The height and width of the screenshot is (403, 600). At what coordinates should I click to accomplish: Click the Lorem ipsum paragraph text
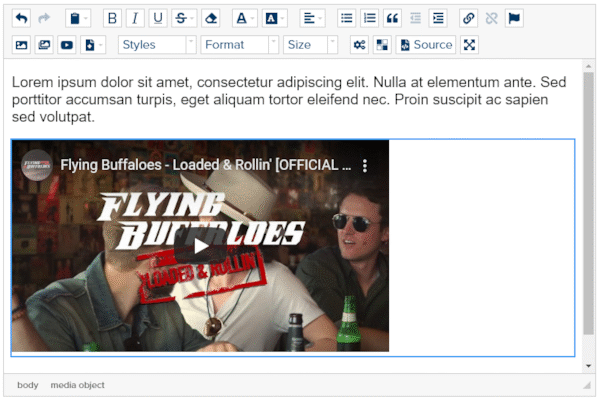coord(289,100)
